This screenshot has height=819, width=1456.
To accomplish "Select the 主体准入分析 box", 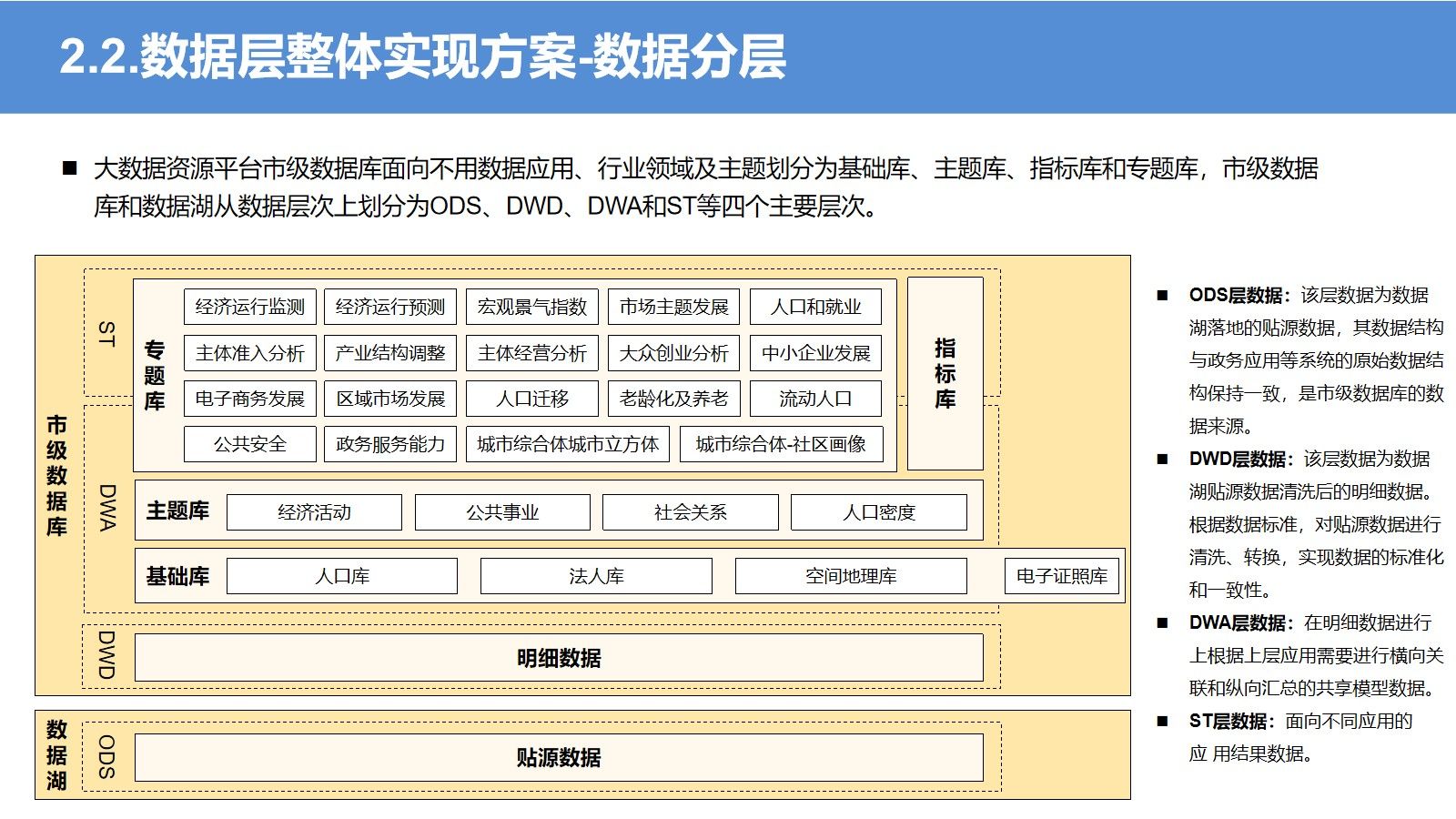I will click(x=250, y=353).
